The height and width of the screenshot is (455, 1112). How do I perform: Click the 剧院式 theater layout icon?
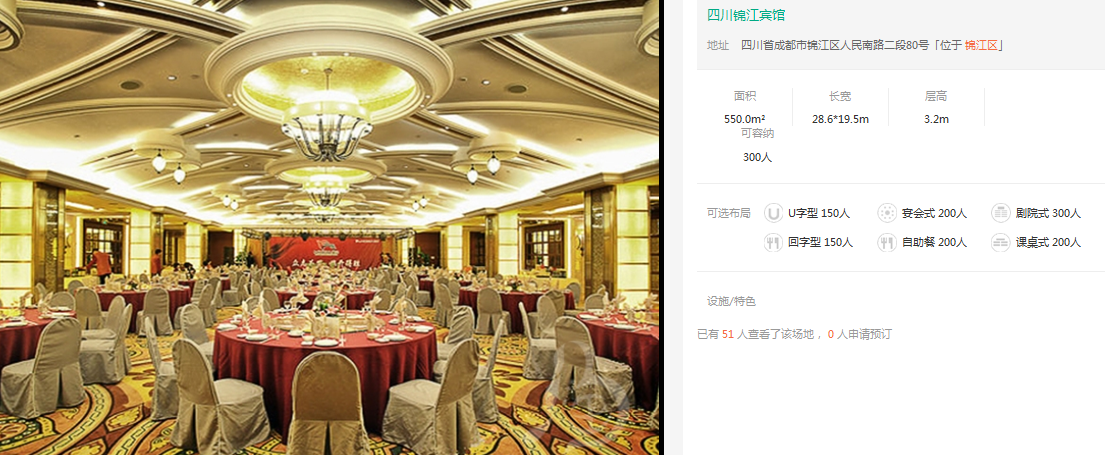[1001, 213]
